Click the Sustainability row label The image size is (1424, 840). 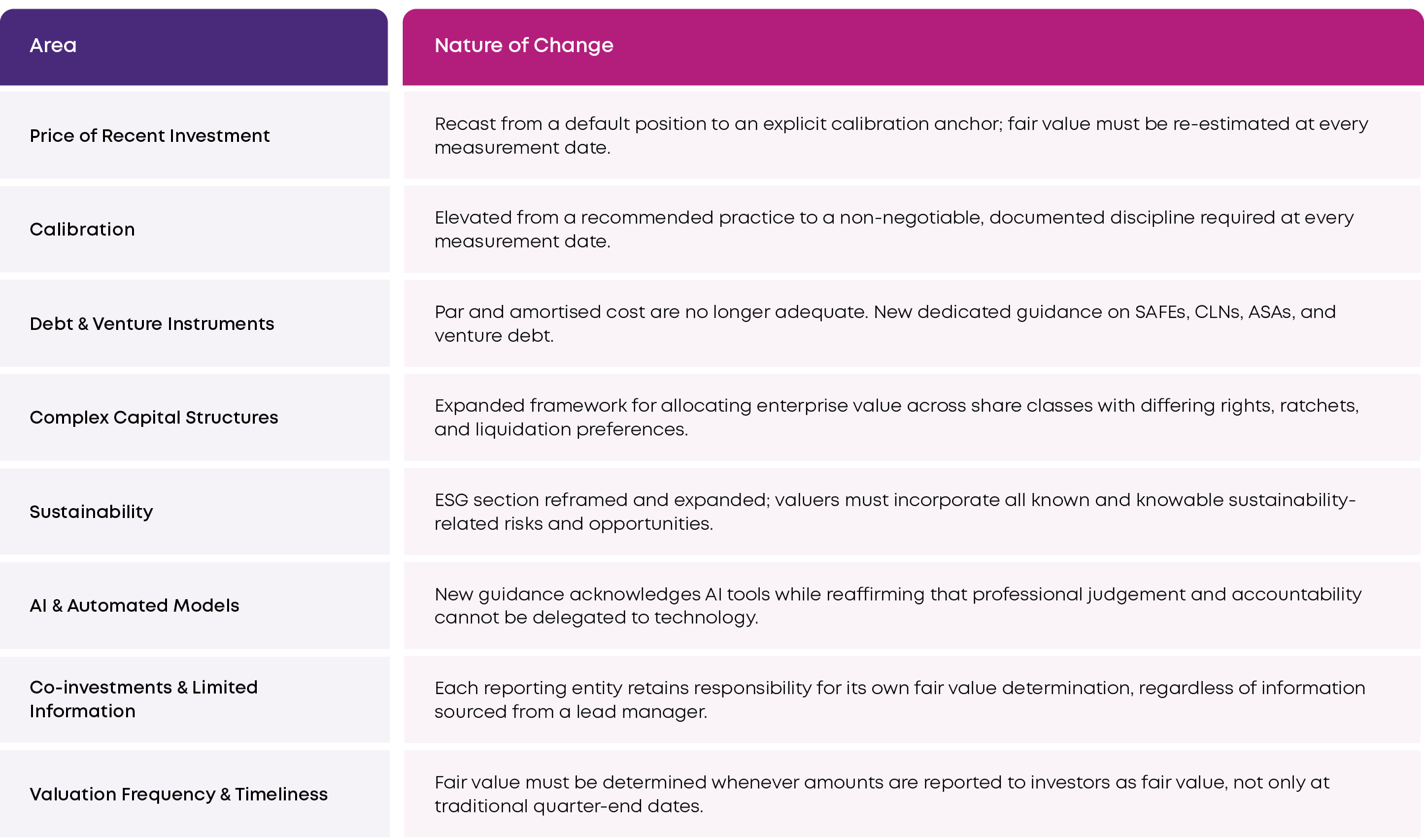pos(91,512)
